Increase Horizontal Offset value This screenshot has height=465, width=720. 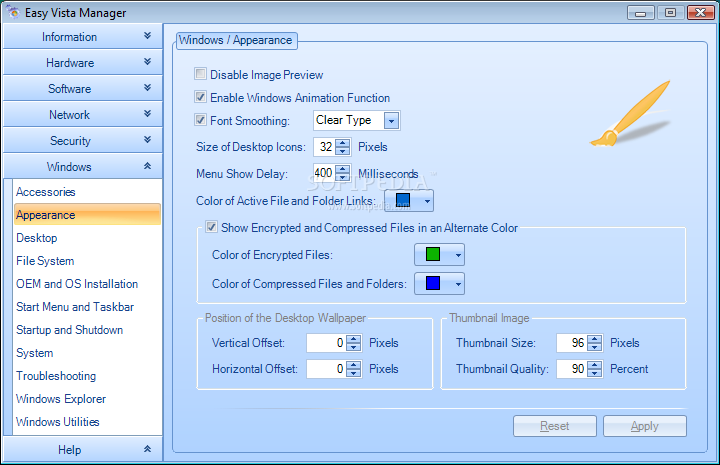pyautogui.click(x=354, y=365)
